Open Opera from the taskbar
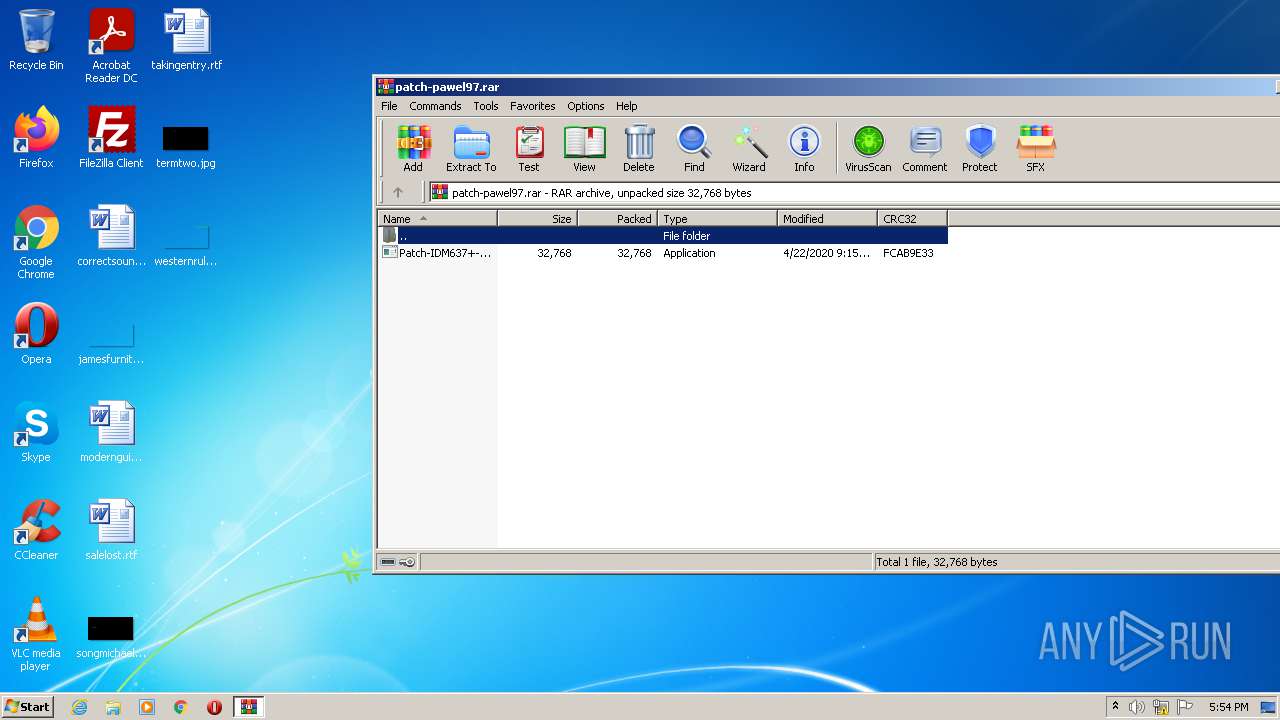Screen dimensions: 1280x720 [x=214, y=707]
